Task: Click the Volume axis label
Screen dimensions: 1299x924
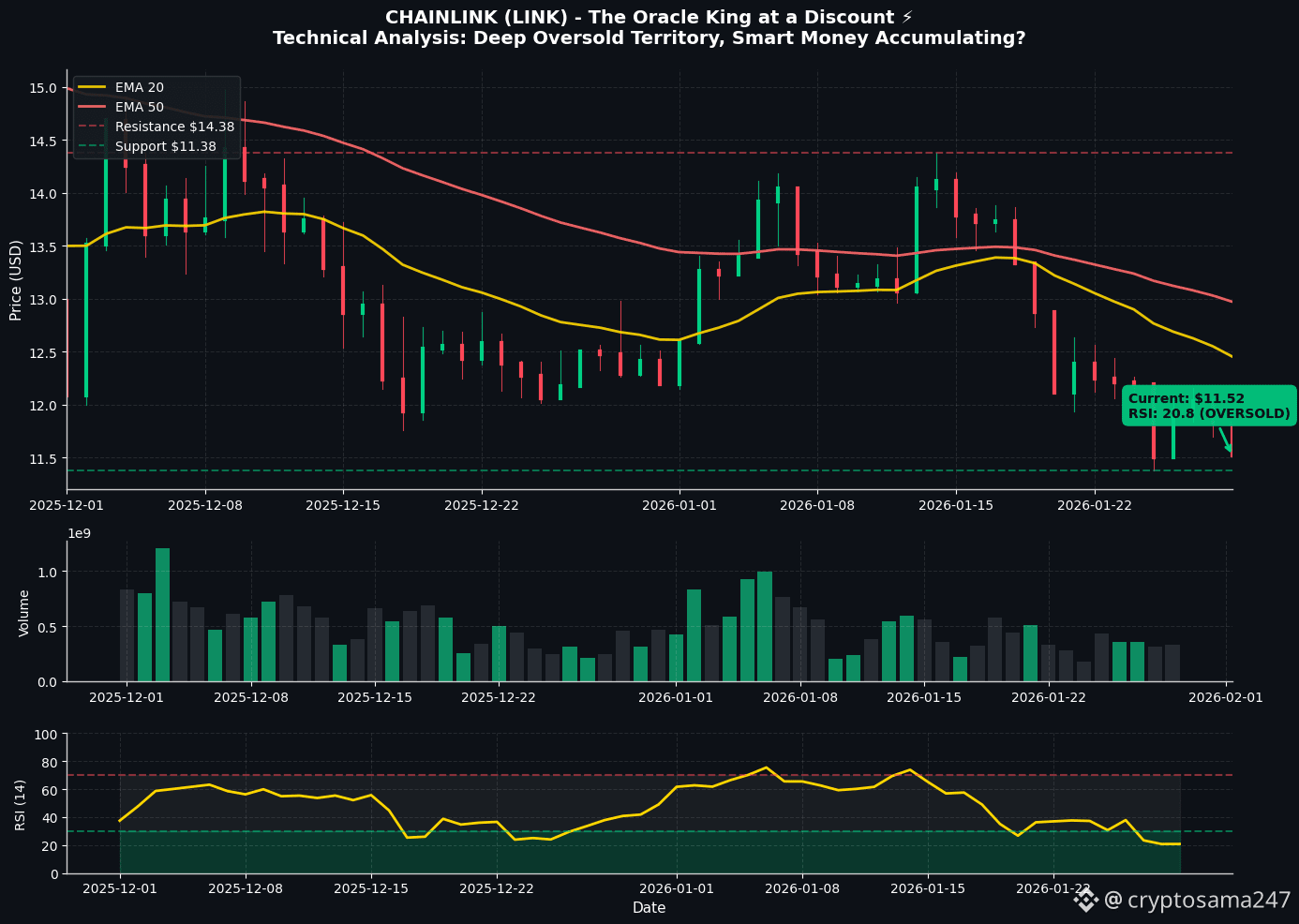Action: pos(24,613)
